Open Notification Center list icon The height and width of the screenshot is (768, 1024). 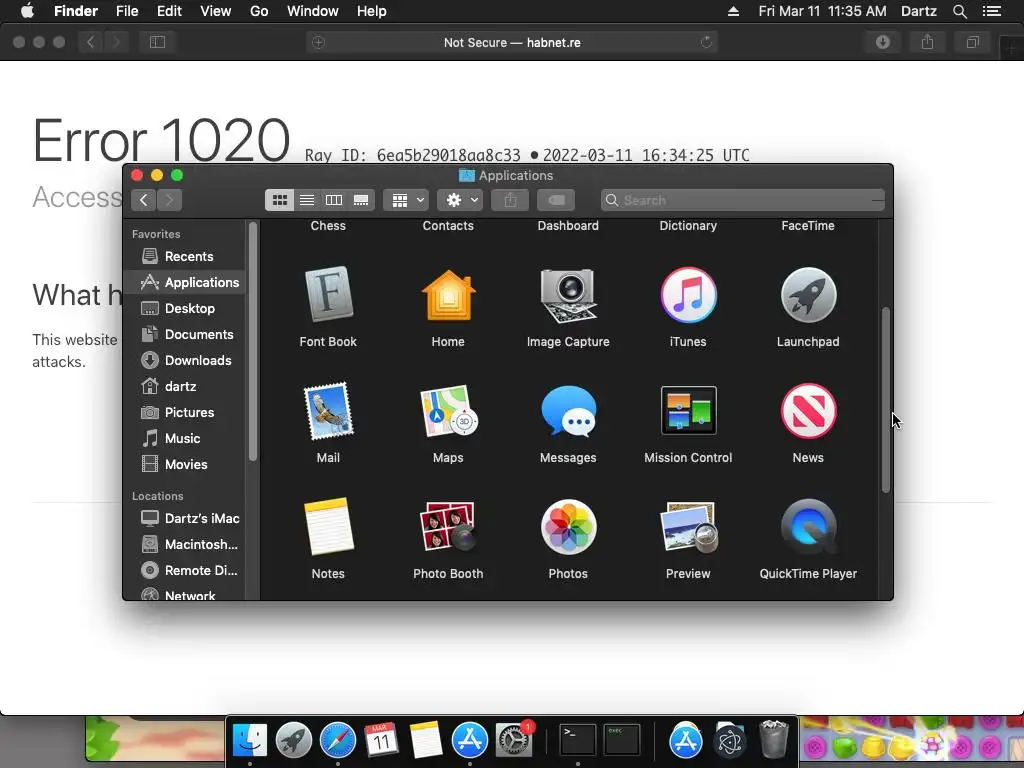tap(991, 11)
